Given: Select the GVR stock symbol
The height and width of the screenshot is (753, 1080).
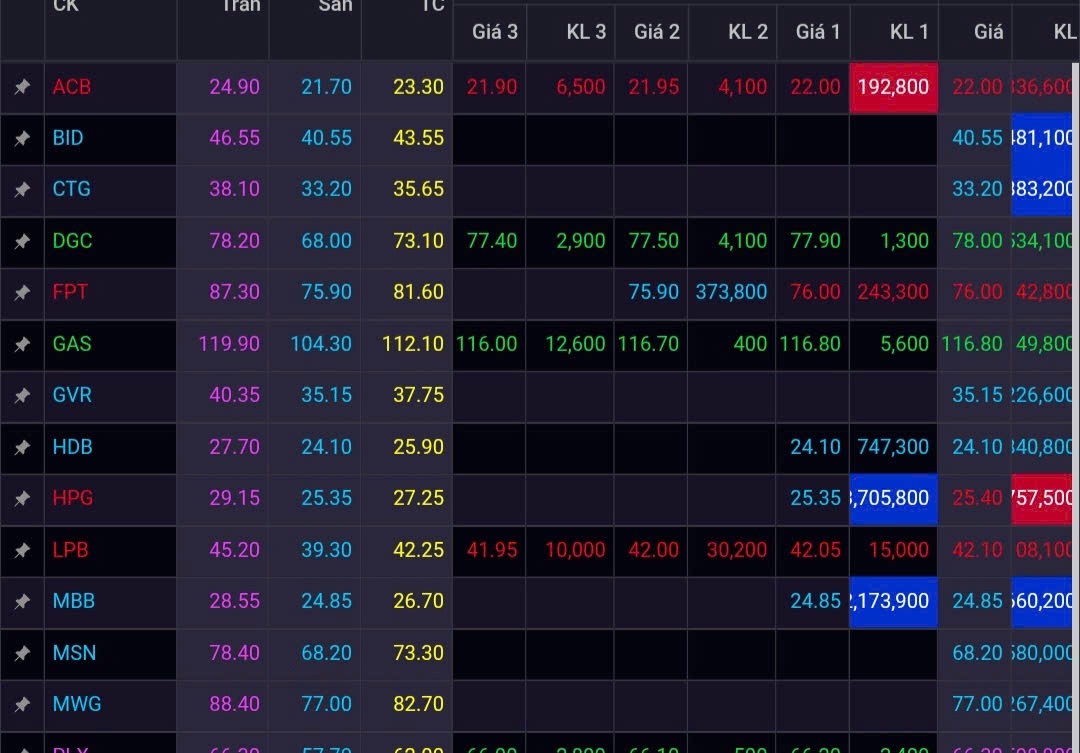Looking at the screenshot, I should [x=72, y=395].
